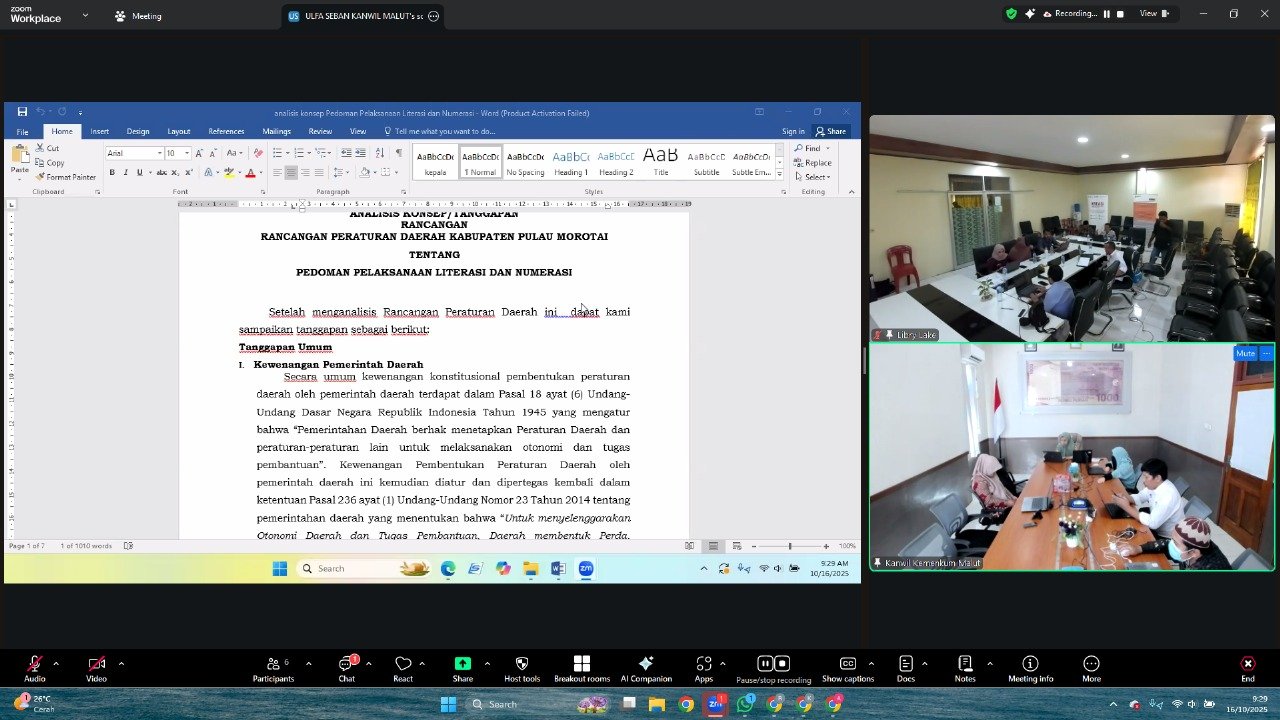Click the Pause/stop recording control
The image size is (1280, 720).
(773, 667)
